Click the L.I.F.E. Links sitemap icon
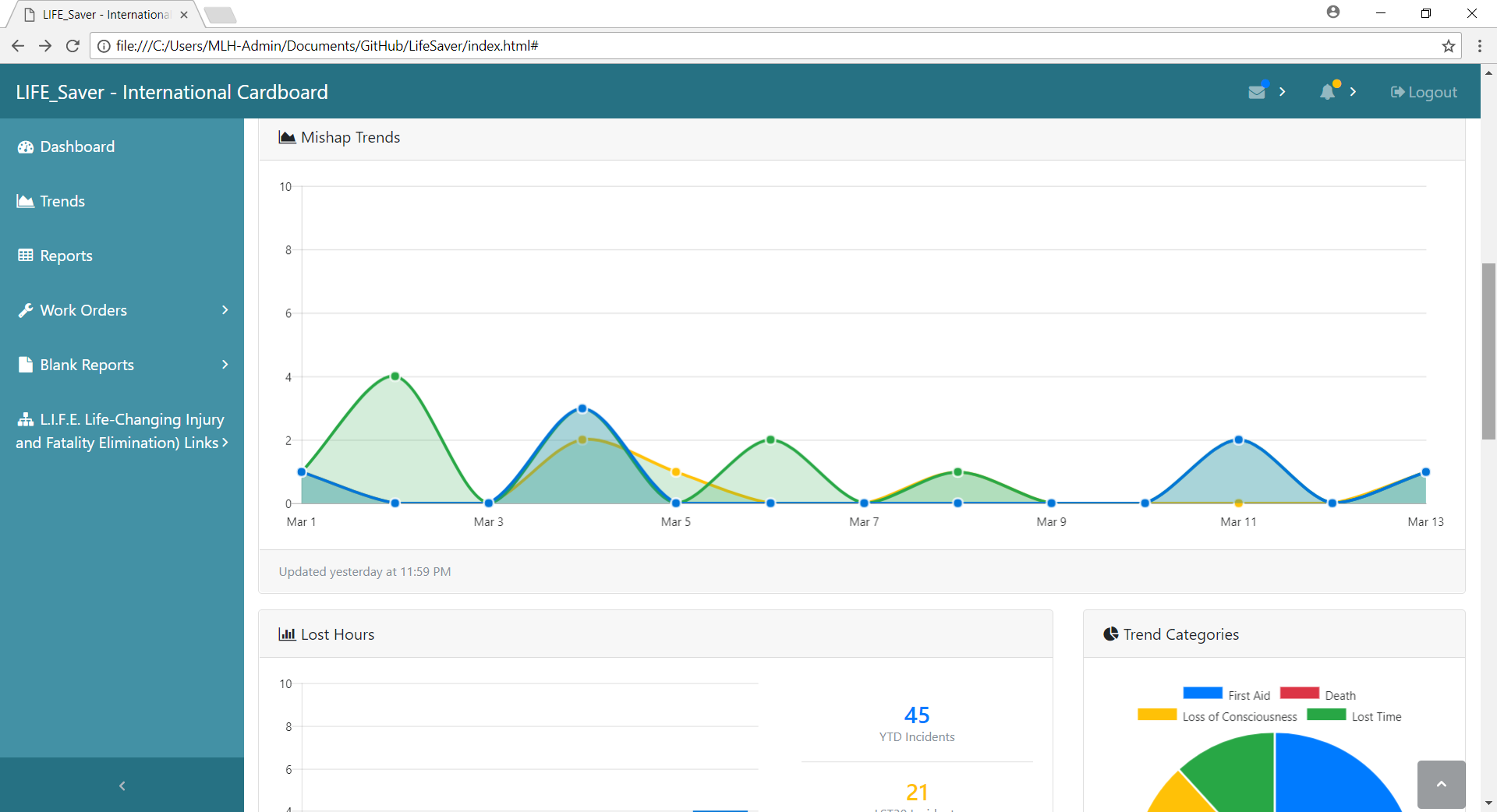Viewport: 1497px width, 812px height. pos(26,419)
